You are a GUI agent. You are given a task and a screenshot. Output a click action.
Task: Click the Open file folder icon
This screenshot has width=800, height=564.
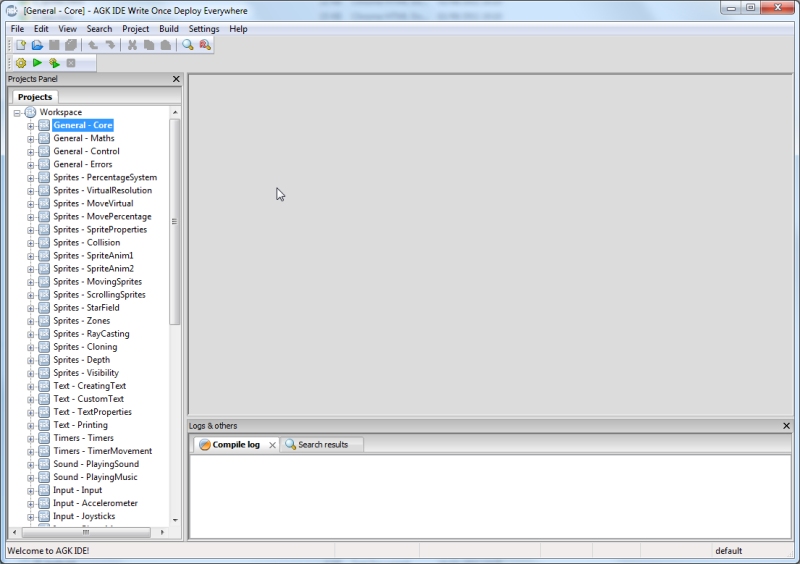37,45
